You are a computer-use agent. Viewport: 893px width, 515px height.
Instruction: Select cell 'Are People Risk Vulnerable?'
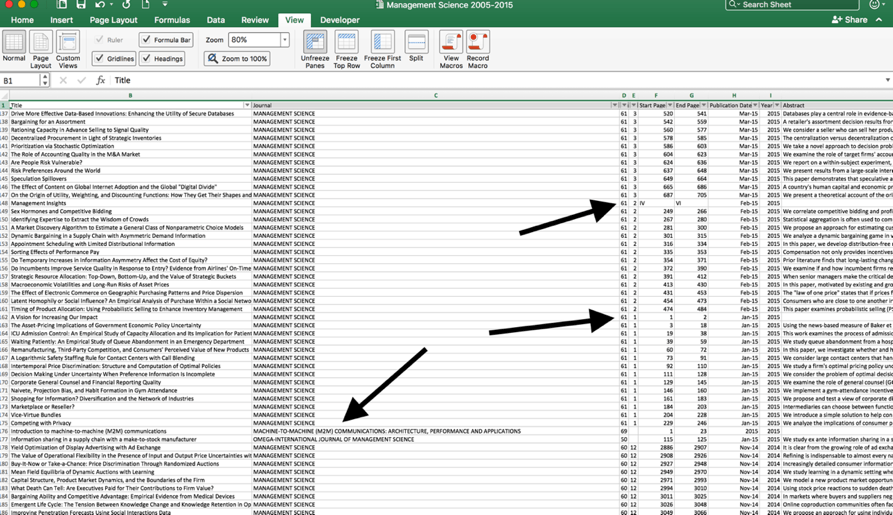coord(130,162)
